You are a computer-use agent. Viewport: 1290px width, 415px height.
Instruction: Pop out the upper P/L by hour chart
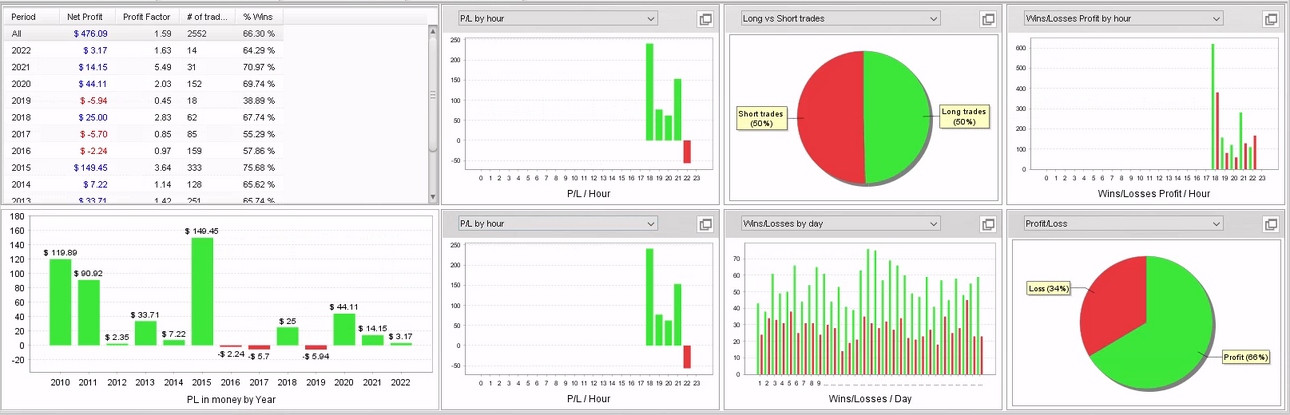pos(705,19)
